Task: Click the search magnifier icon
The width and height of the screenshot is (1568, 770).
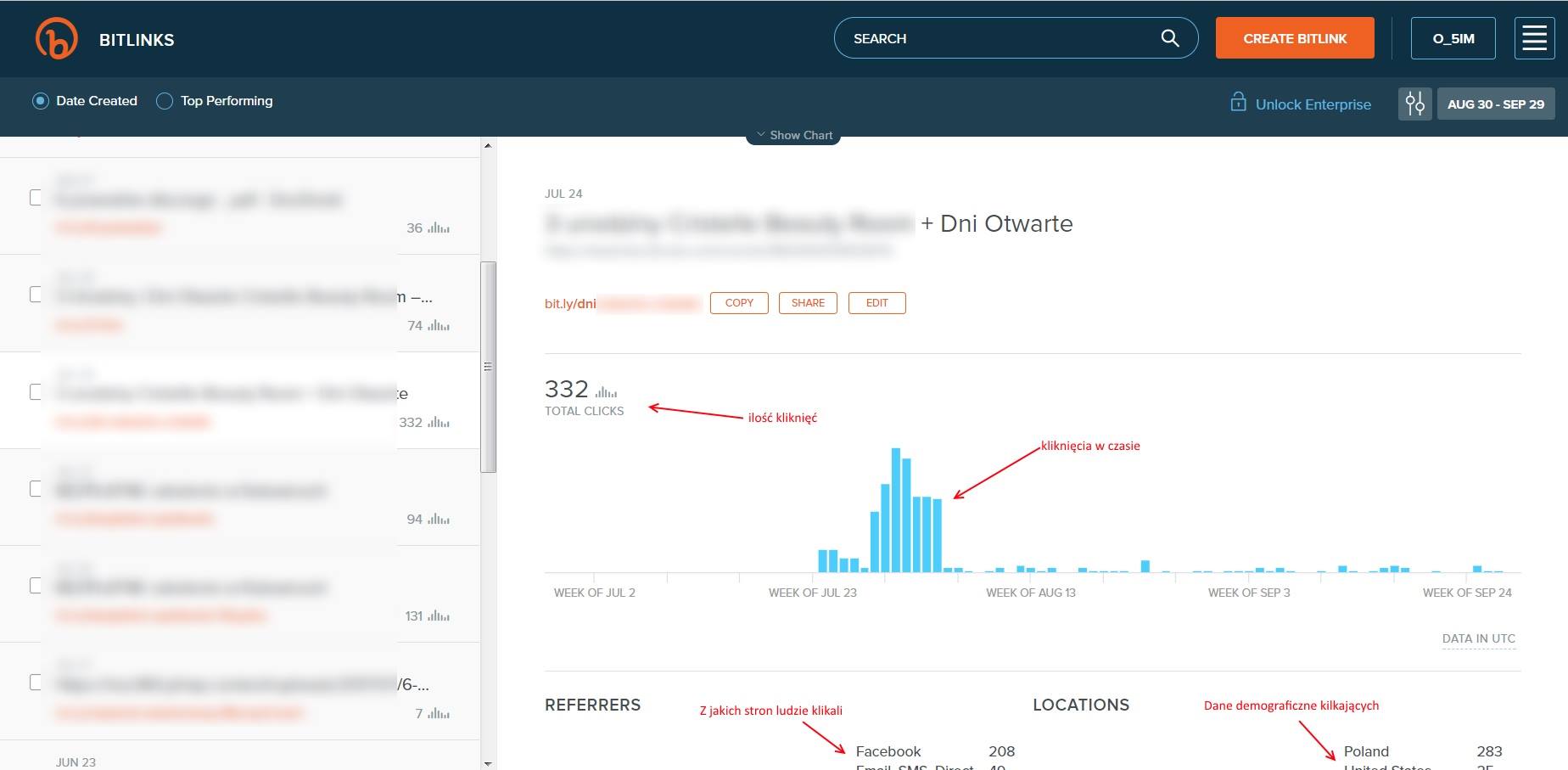Action: tap(1170, 38)
